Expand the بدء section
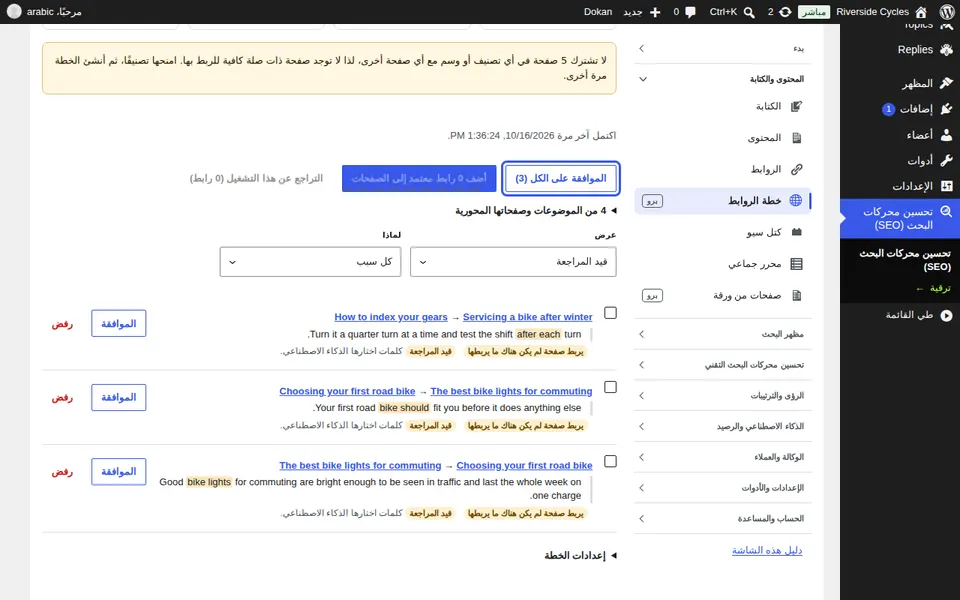The height and width of the screenshot is (600, 960). (x=722, y=48)
